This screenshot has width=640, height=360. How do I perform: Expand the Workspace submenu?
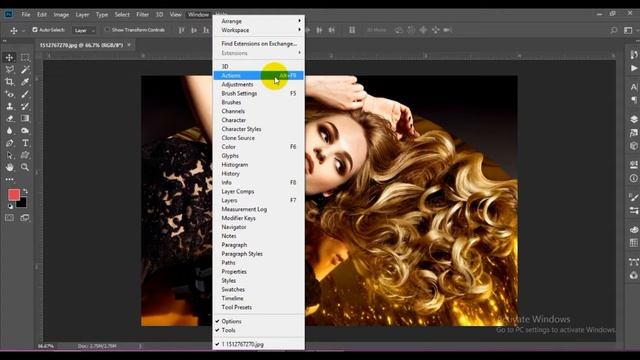coord(259,30)
